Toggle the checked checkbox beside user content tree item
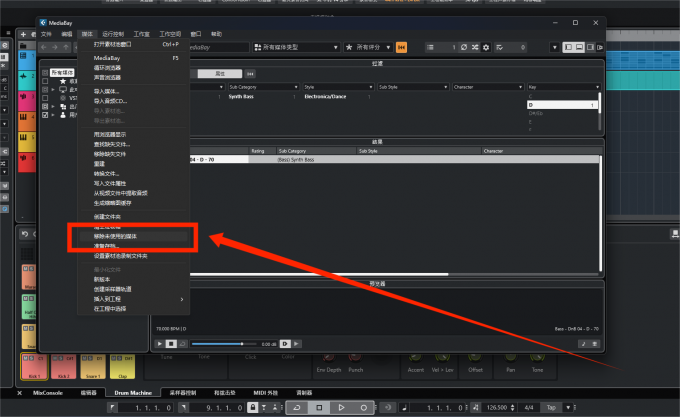Screen dimensions: 680x417 tap(45, 115)
